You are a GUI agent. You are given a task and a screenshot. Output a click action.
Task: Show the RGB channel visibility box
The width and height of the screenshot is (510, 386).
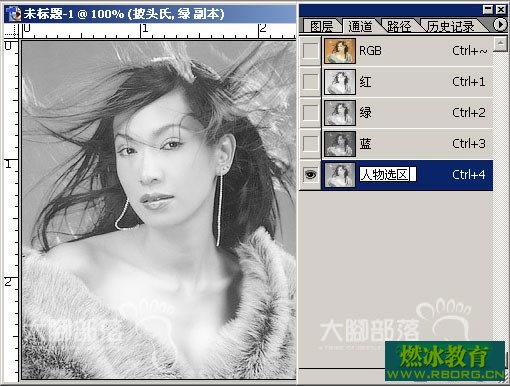tap(310, 51)
